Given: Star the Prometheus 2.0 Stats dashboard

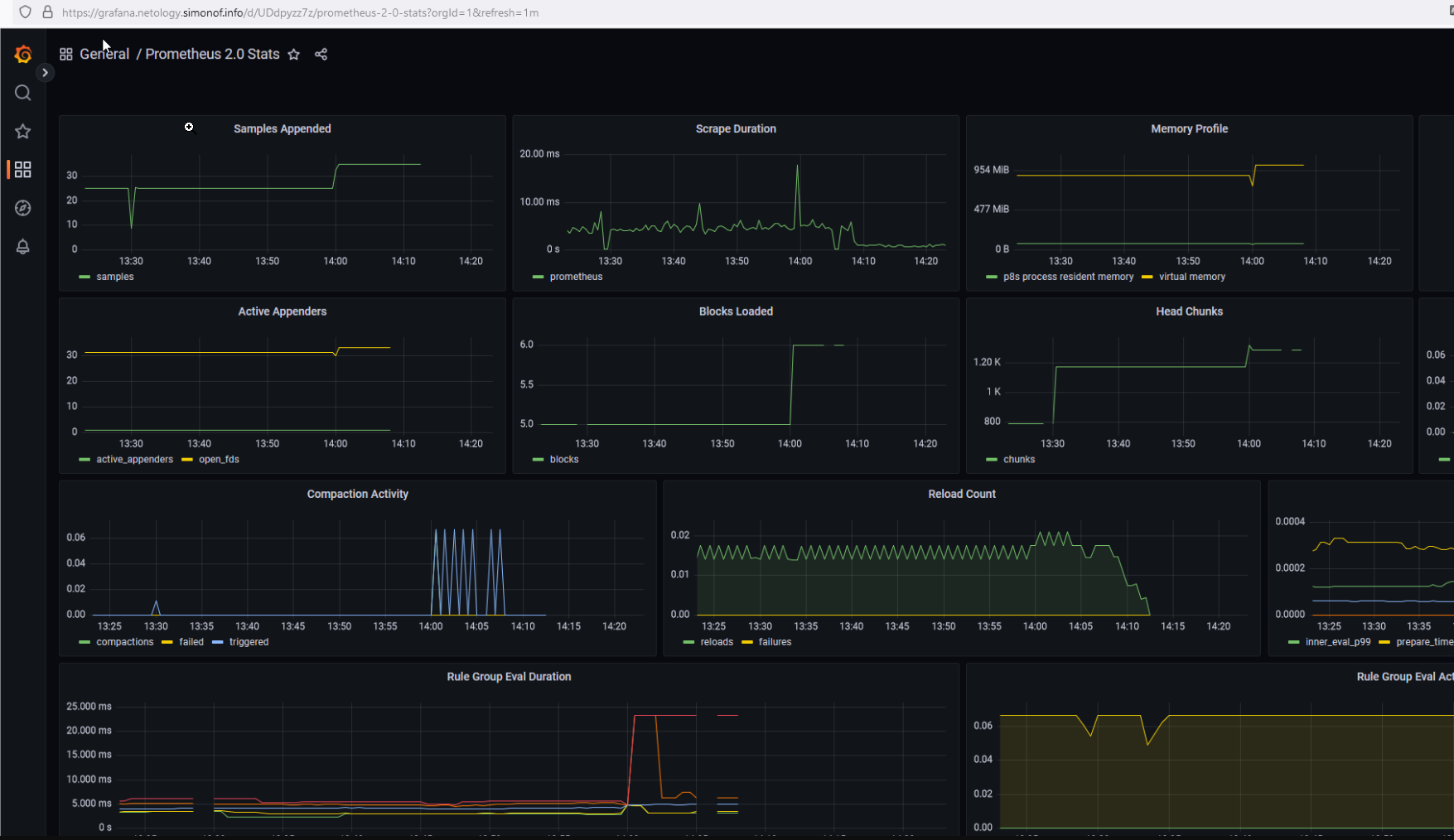Looking at the screenshot, I should tap(294, 54).
